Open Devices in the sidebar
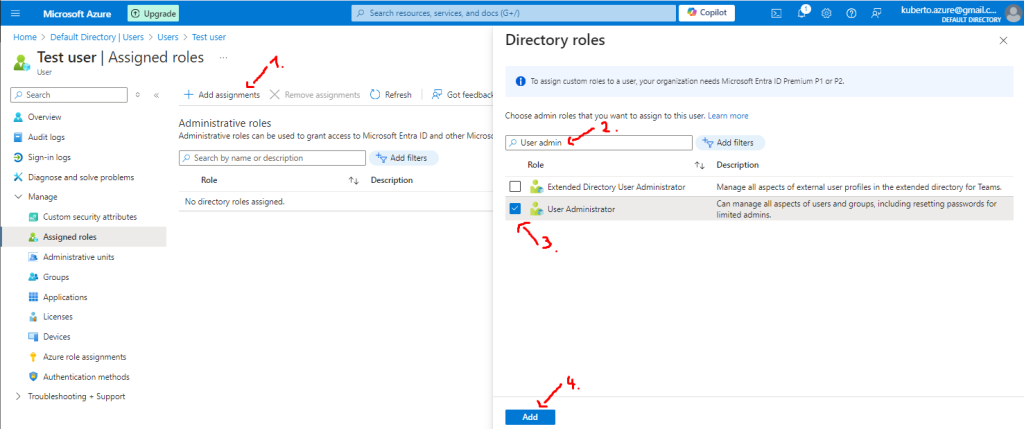The image size is (1024, 429). 56,337
